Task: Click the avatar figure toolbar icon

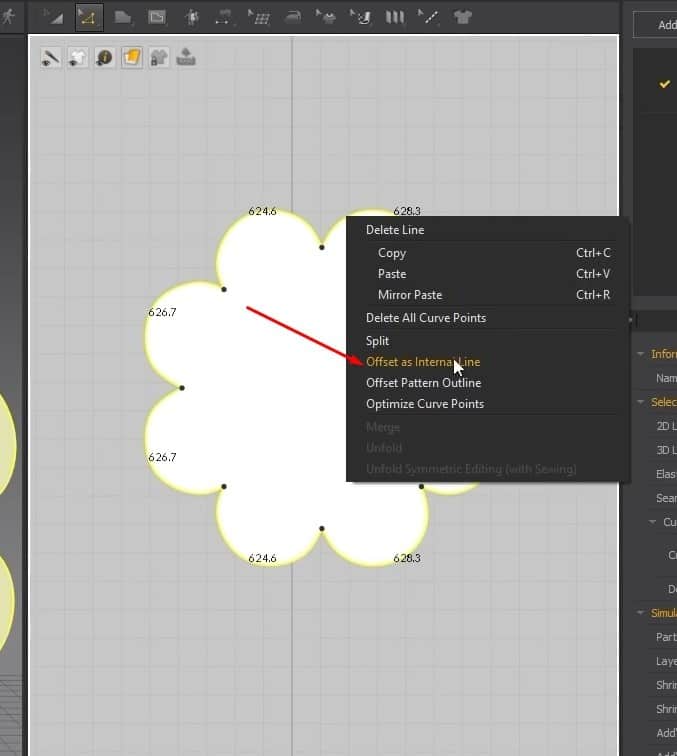Action: tap(191, 17)
